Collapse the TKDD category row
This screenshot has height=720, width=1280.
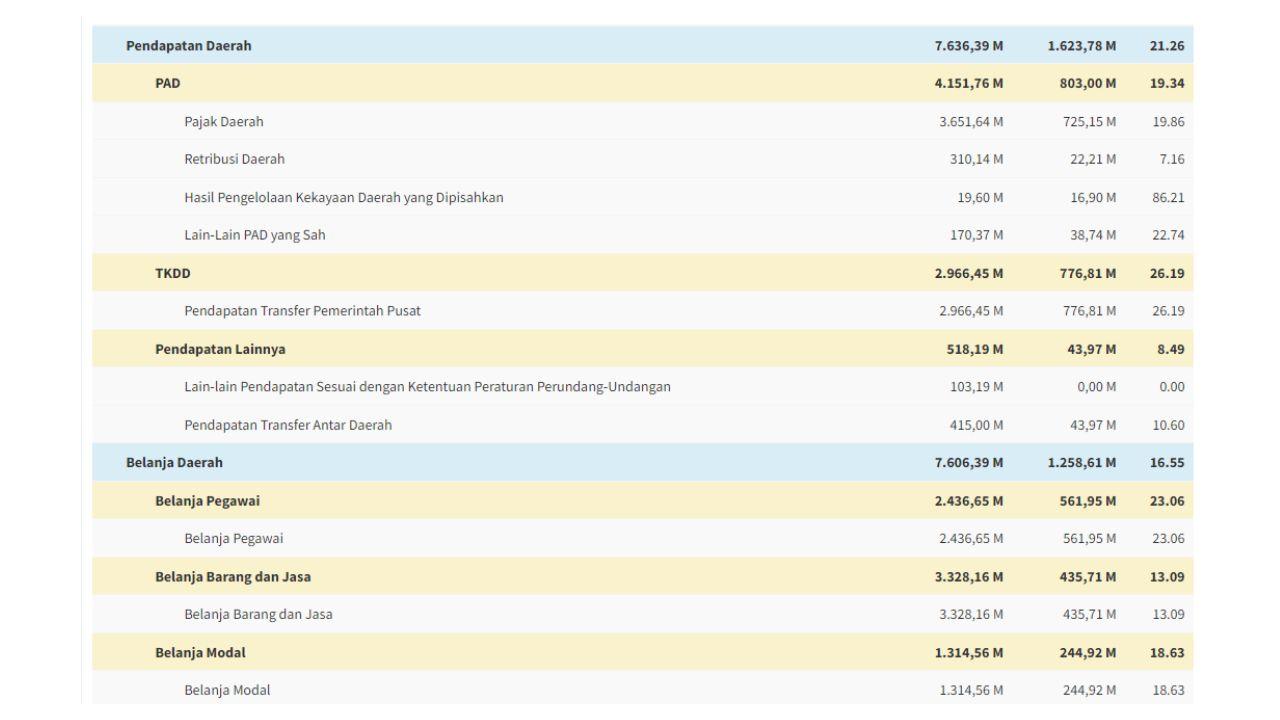(x=172, y=274)
